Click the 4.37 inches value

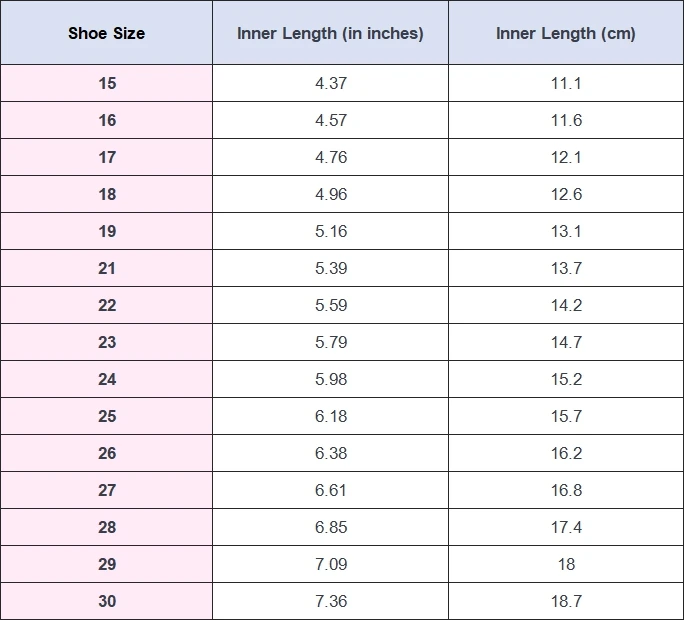tap(331, 83)
